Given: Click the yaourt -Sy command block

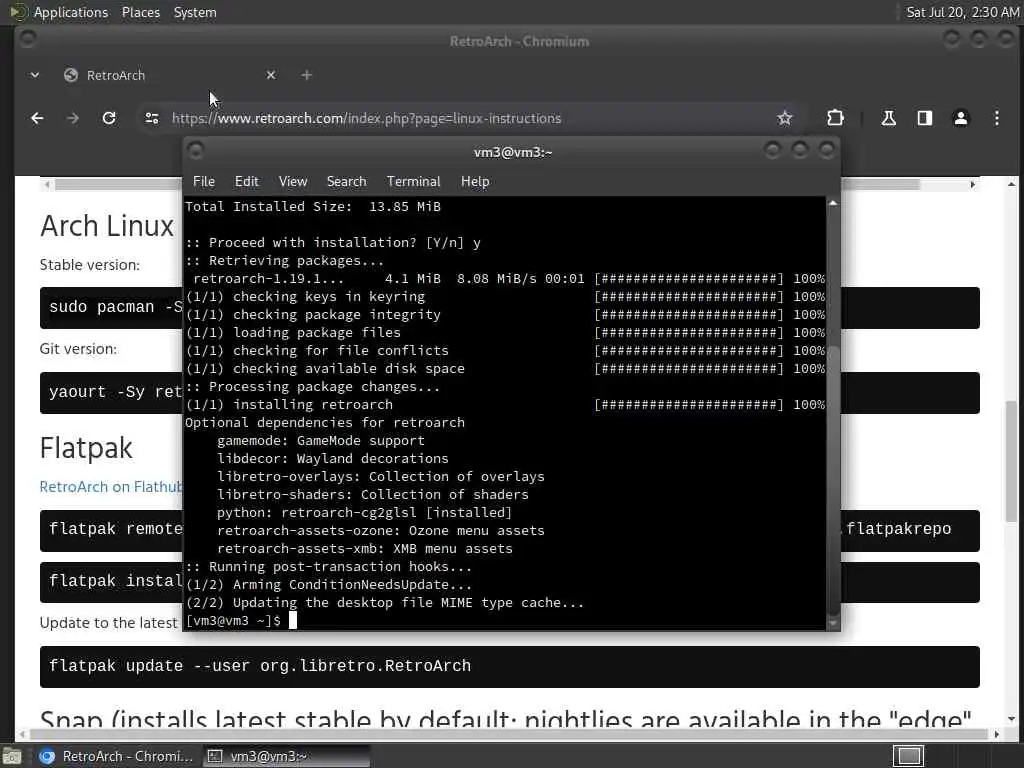Looking at the screenshot, I should coord(111,392).
